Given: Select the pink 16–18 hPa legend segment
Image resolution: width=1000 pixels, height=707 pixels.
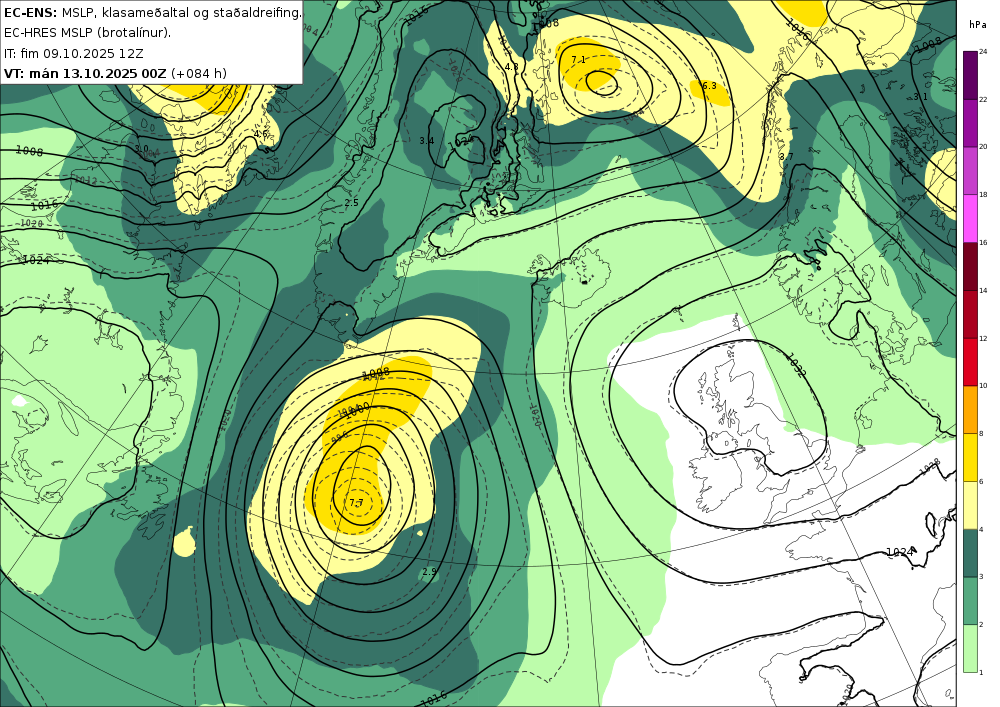Looking at the screenshot, I should pyautogui.click(x=971, y=217).
